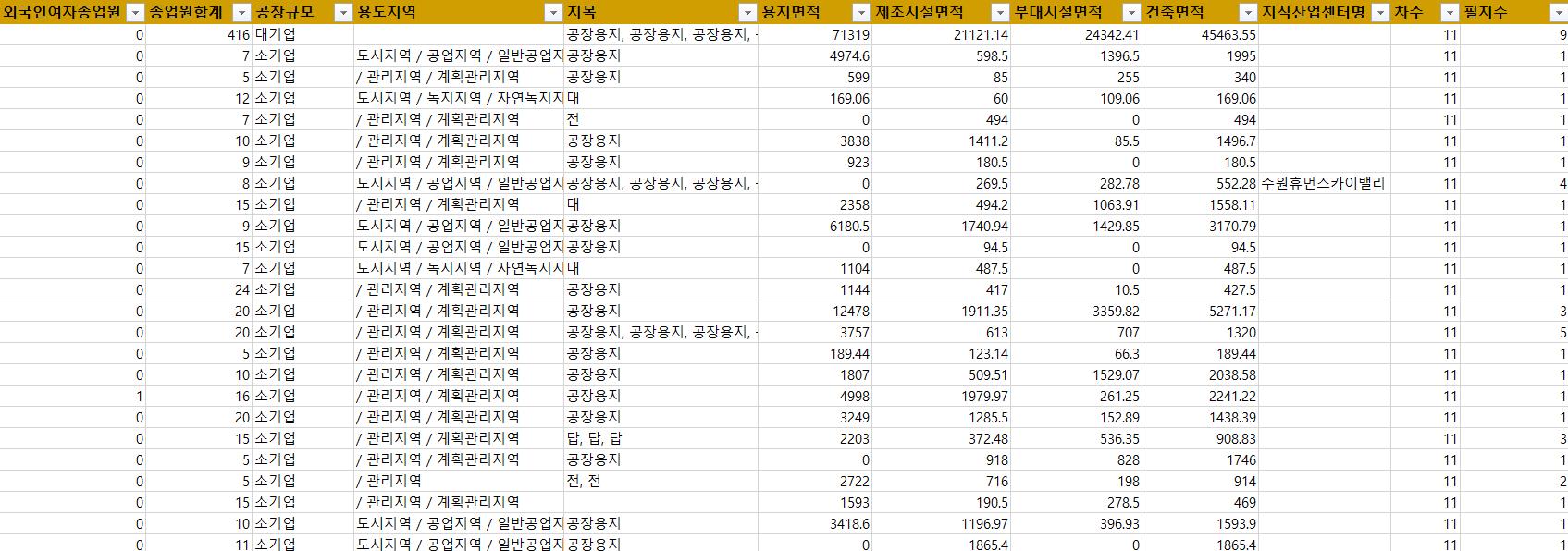Select the 대기업 cell in 공장규모
1568x551 pixels.
(276, 34)
